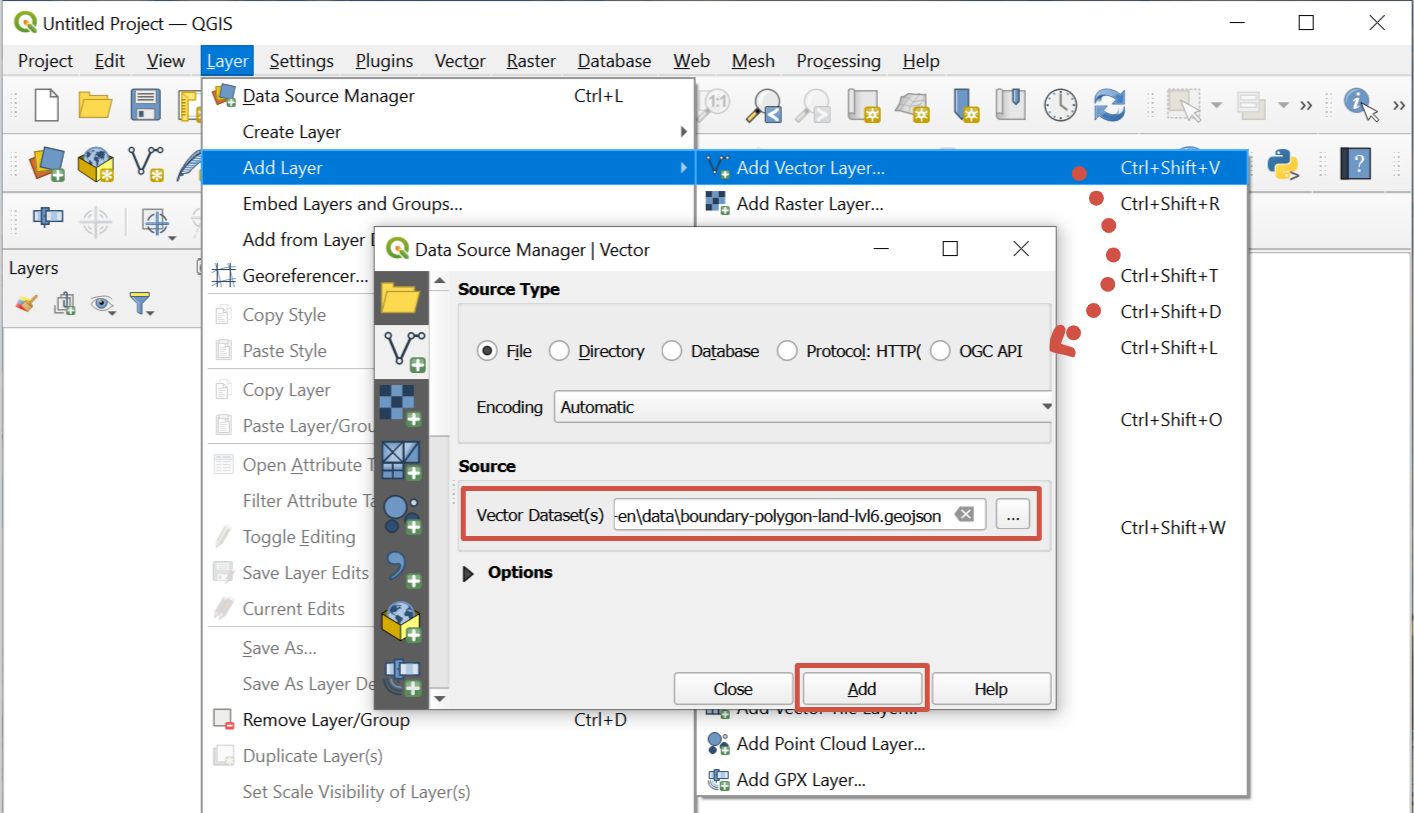Choose Add Raster Layer menu entry
1414x813 pixels.
809,204
